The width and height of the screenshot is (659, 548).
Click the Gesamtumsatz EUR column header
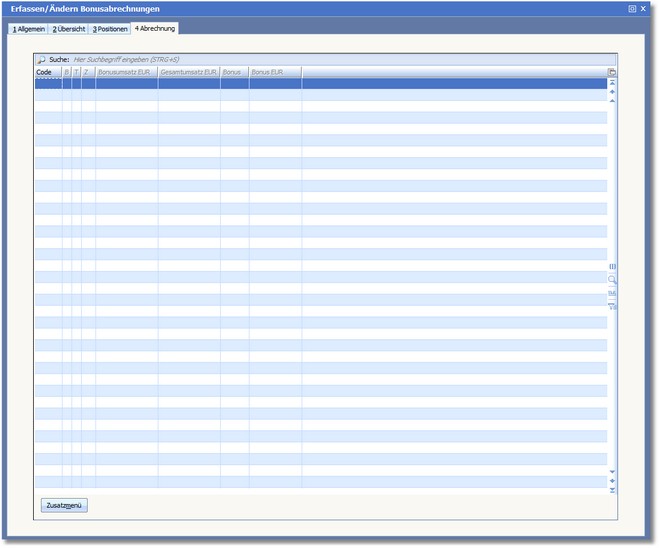pos(188,73)
